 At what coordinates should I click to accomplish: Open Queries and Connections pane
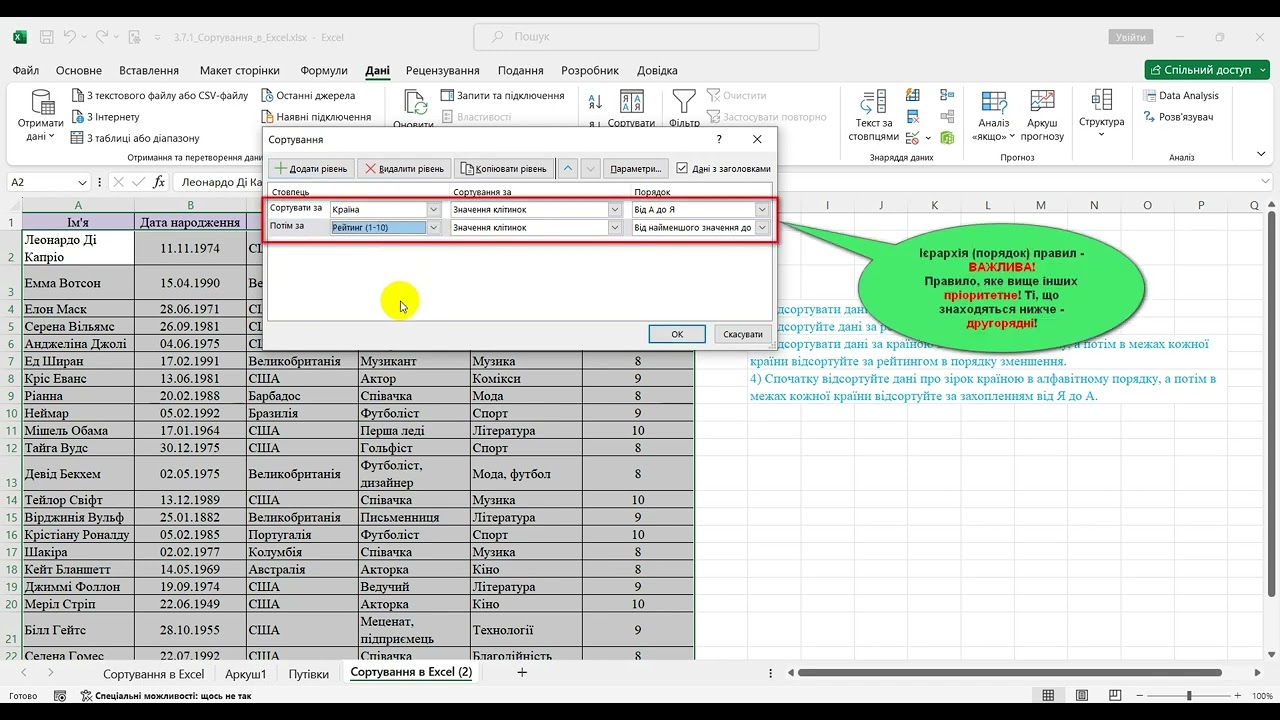[x=503, y=96]
